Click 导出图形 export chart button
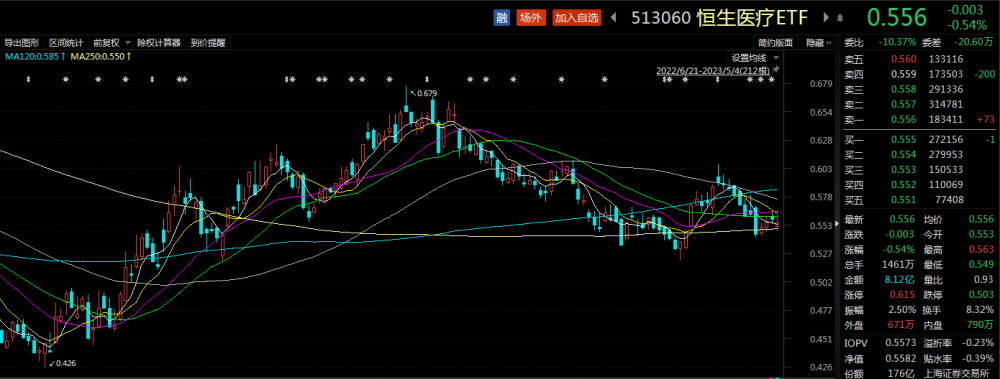The image size is (1000, 379). [22, 43]
